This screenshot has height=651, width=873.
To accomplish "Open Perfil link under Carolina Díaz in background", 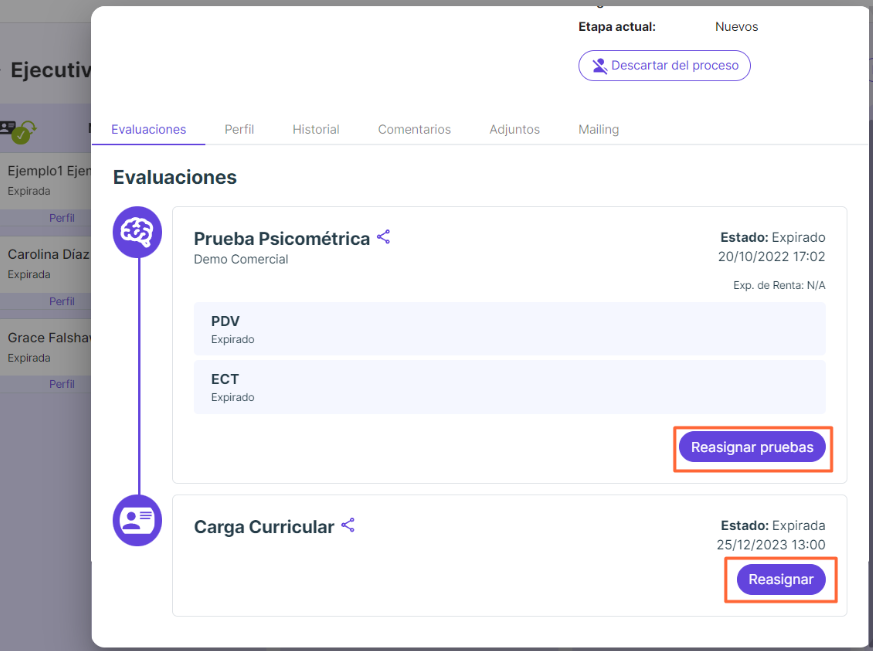I will point(62,301).
